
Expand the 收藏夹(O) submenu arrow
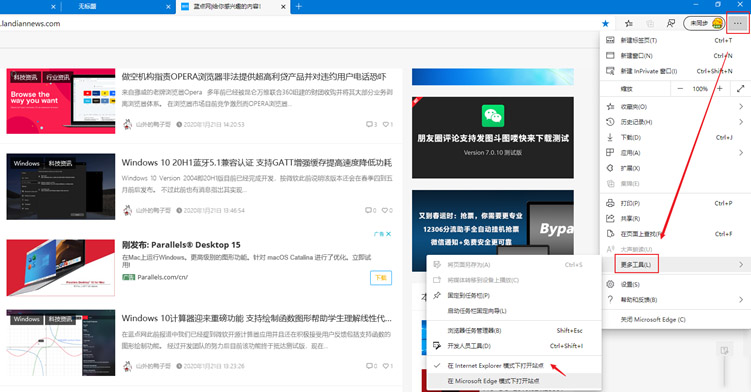(x=741, y=107)
